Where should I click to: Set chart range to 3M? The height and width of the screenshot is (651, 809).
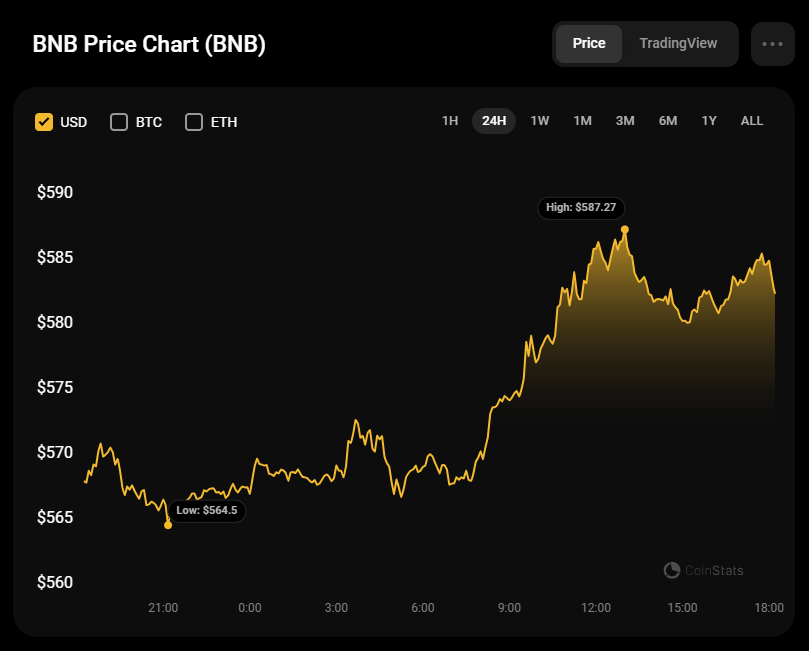[x=625, y=121]
